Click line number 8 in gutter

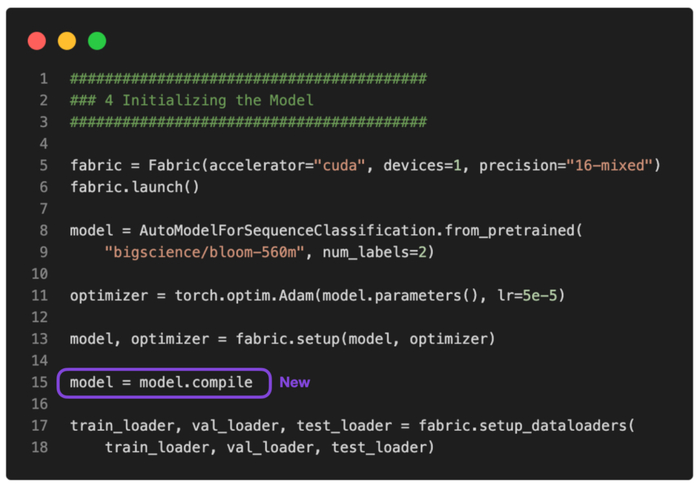pos(44,230)
